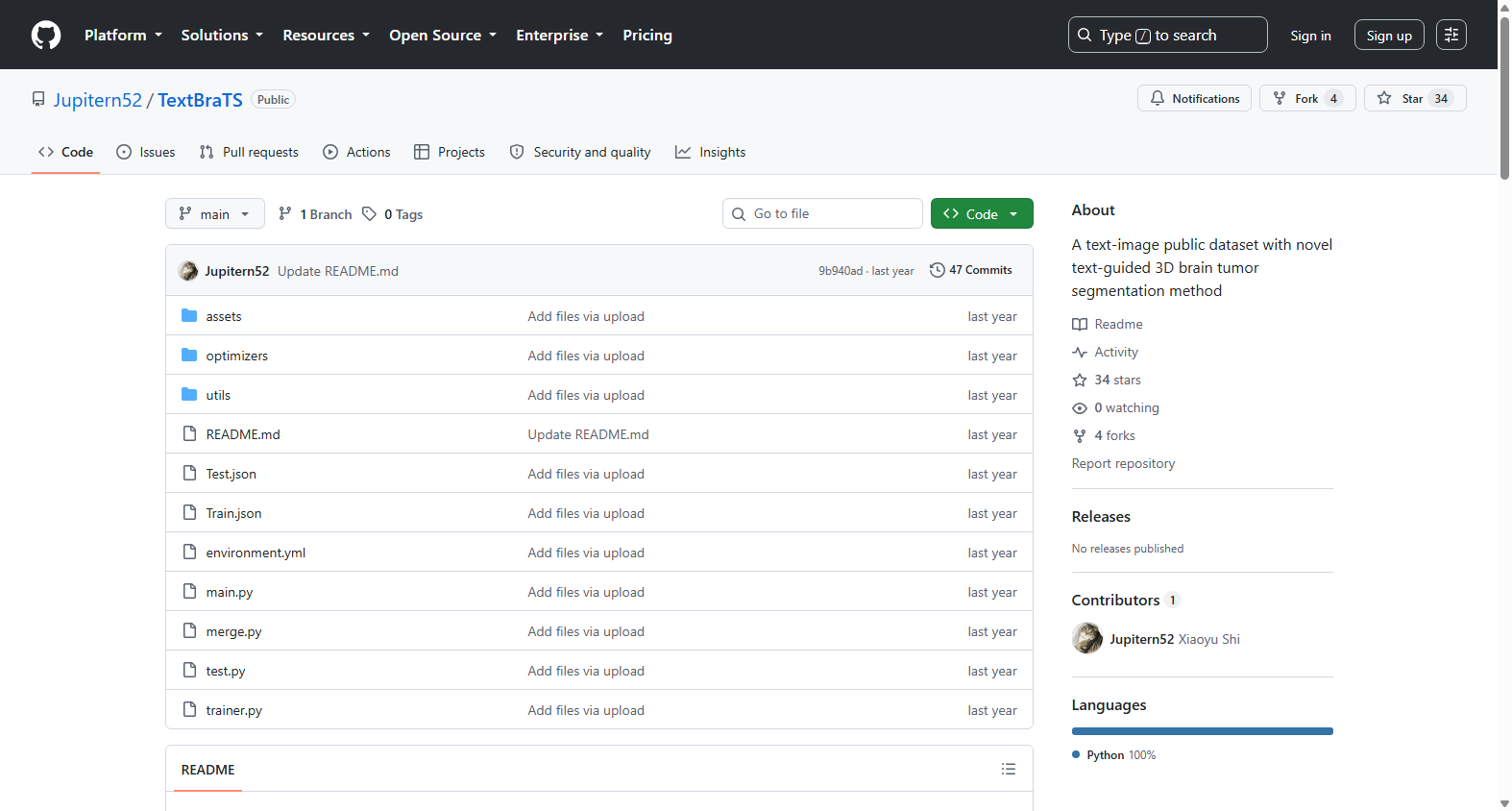This screenshot has height=811, width=1512.
Task: Click the folder icon beside assets
Action: (x=189, y=316)
